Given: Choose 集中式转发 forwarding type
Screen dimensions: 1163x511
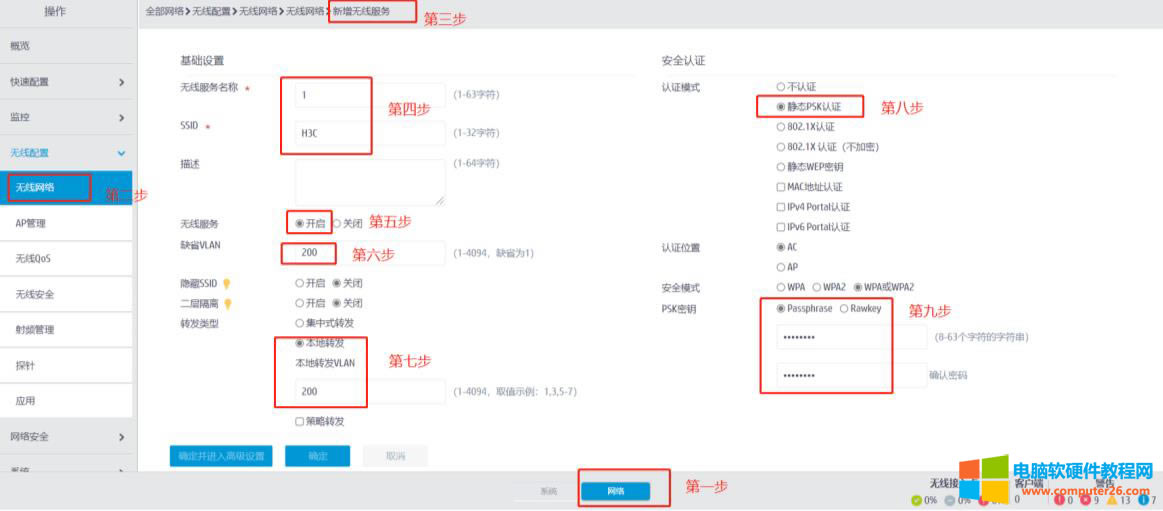Looking at the screenshot, I should point(300,323).
